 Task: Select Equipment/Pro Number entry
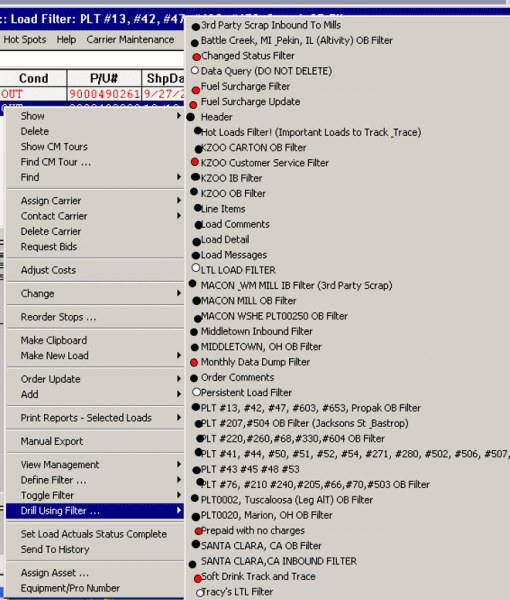(x=70, y=588)
